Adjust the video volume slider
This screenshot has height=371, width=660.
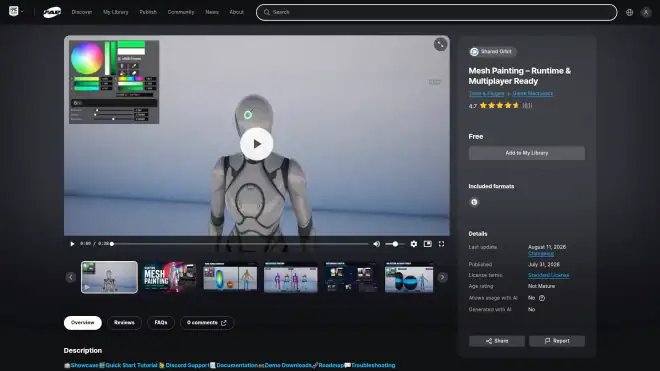click(x=395, y=244)
